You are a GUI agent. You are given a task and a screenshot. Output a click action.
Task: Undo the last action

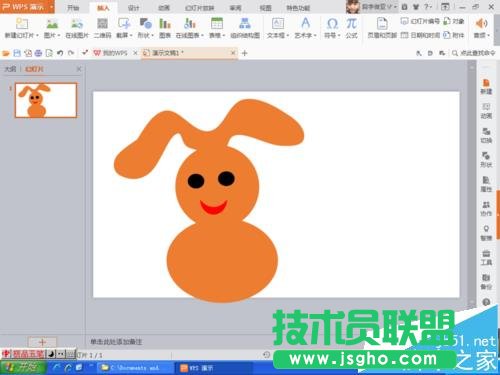click(60, 53)
